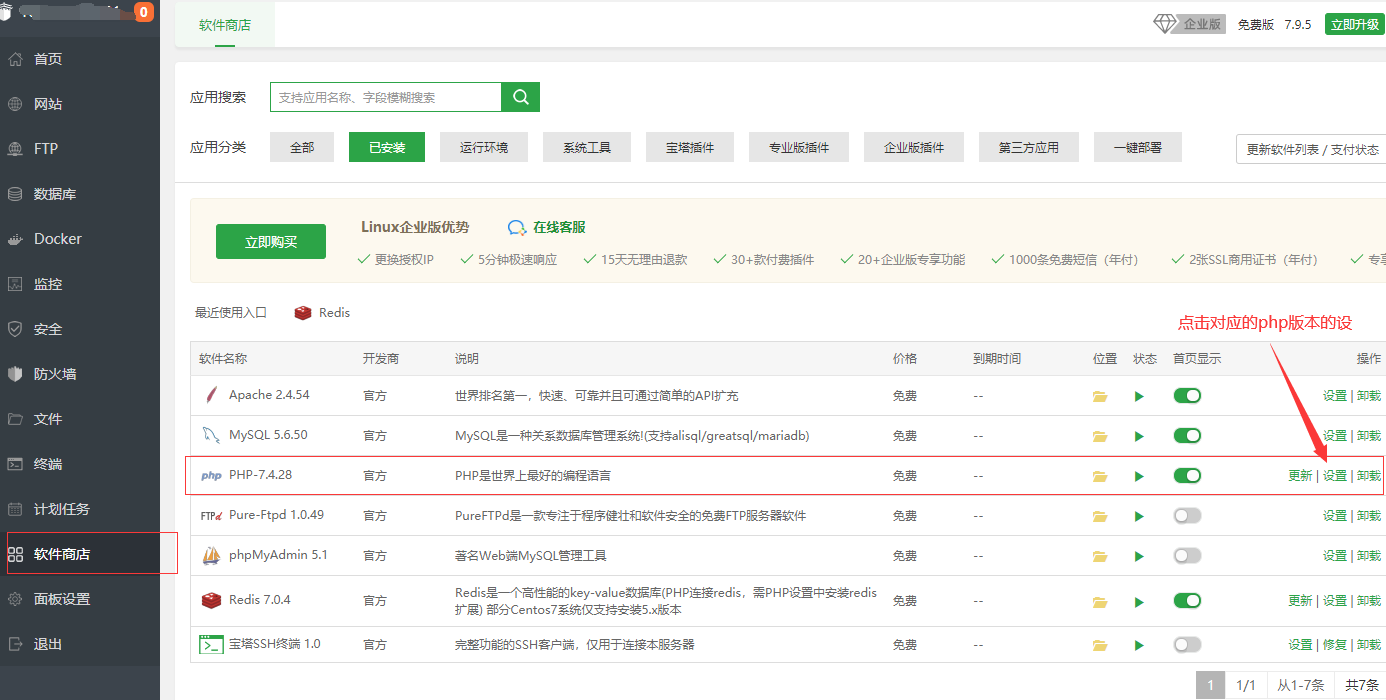Filter by 第三方应用 category
This screenshot has height=700, width=1386.
click(x=1029, y=147)
